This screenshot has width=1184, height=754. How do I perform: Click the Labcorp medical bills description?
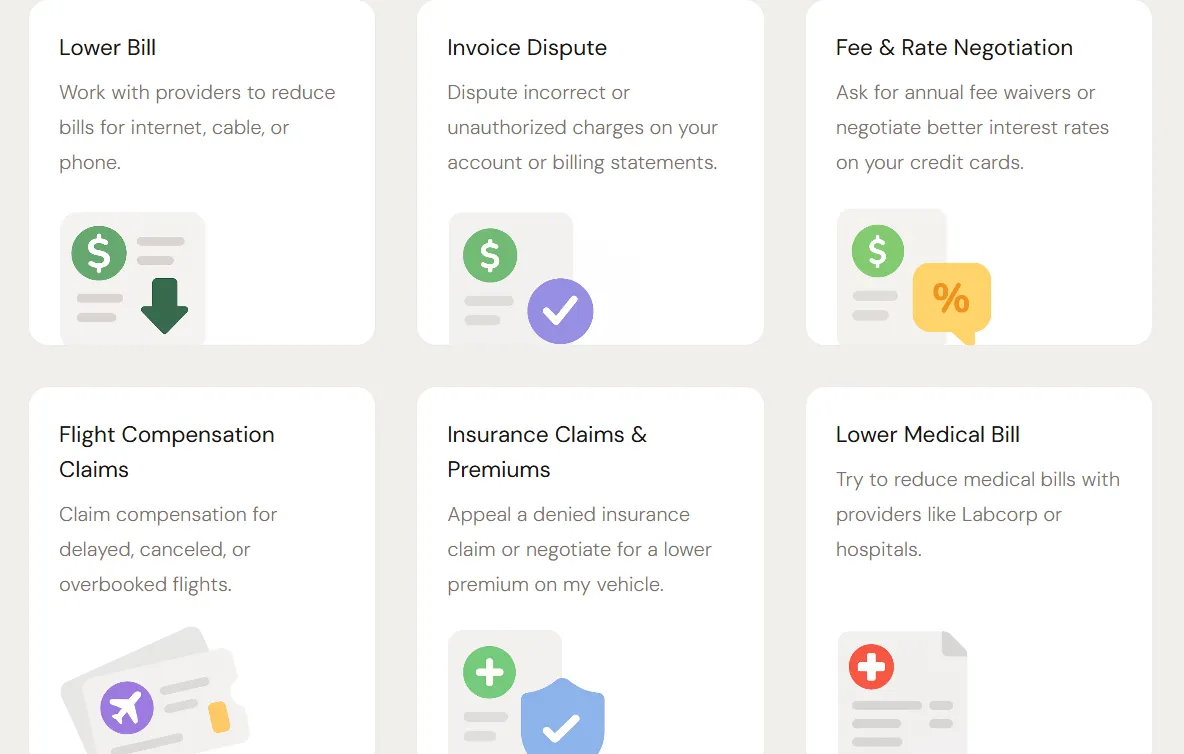977,514
